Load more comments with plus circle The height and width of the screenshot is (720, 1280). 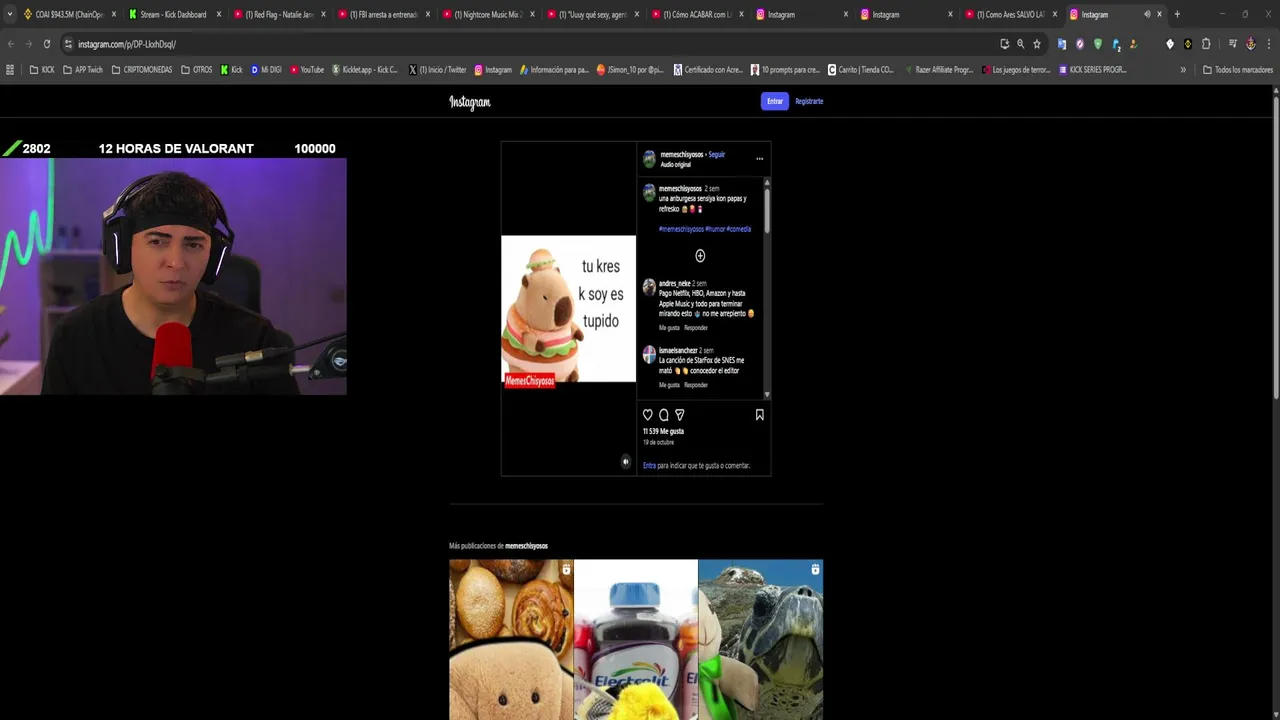700,256
